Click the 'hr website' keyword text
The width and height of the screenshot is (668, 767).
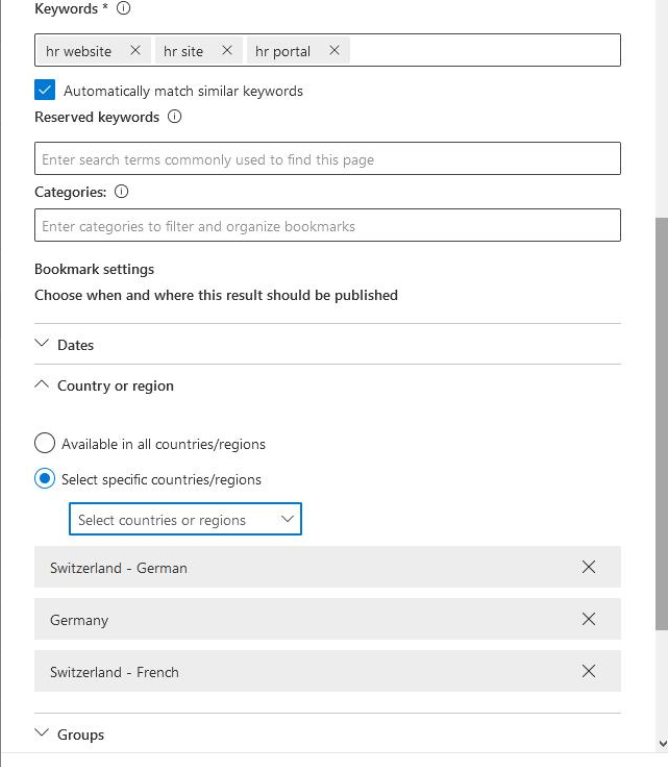[79, 51]
